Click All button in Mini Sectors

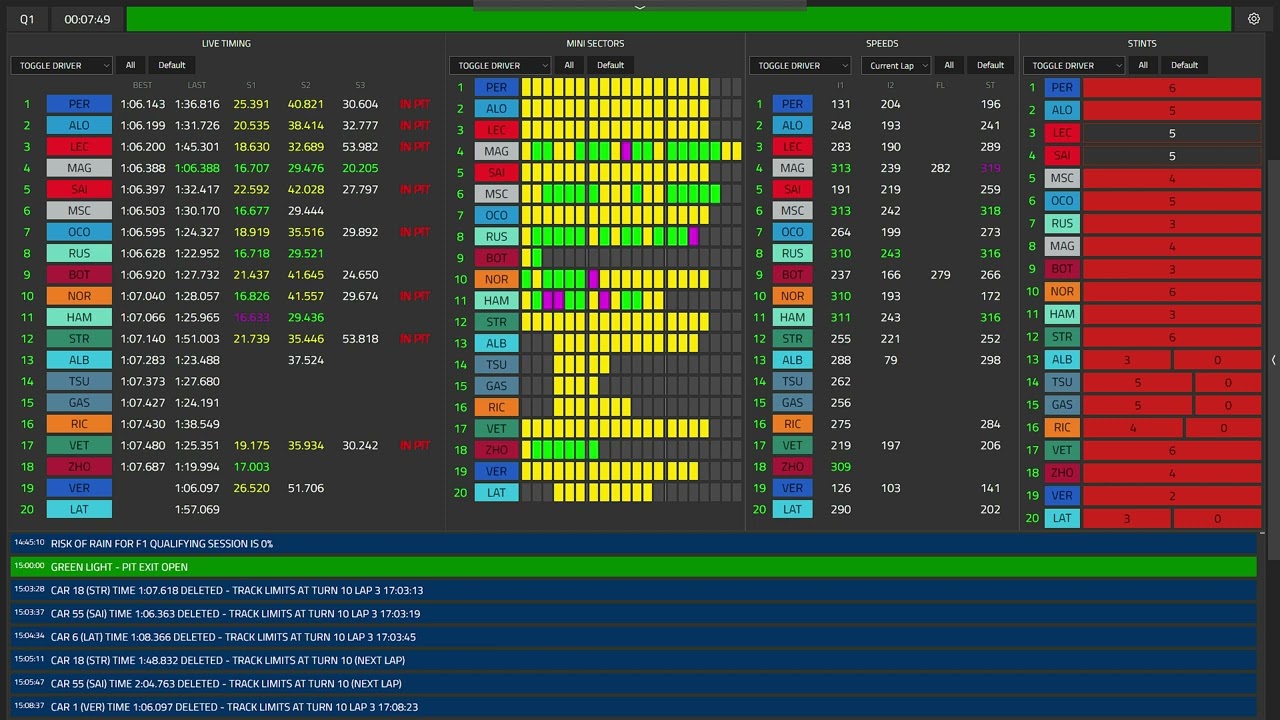click(569, 65)
